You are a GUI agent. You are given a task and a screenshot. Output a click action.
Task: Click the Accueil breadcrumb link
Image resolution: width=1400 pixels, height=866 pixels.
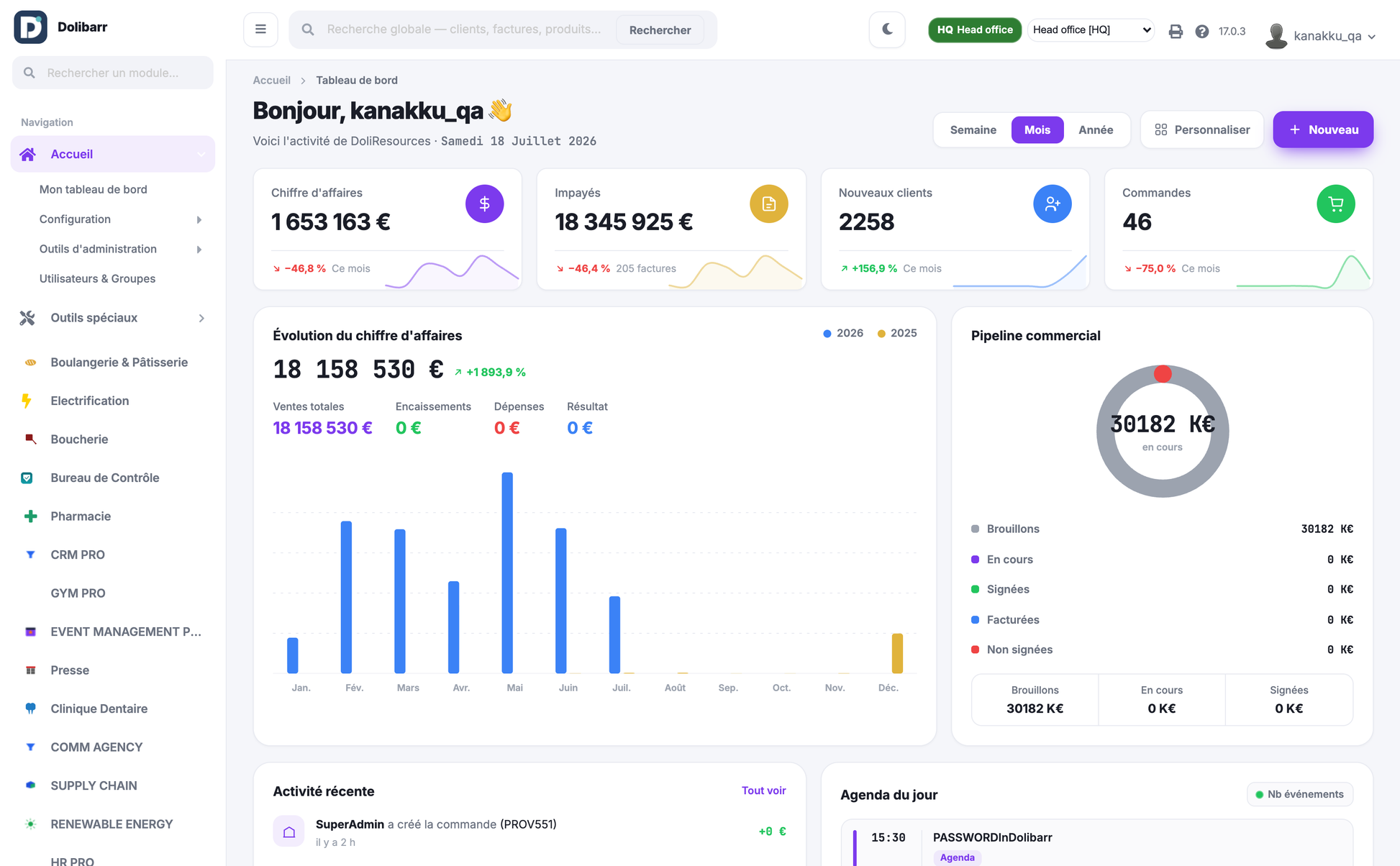coord(271,81)
